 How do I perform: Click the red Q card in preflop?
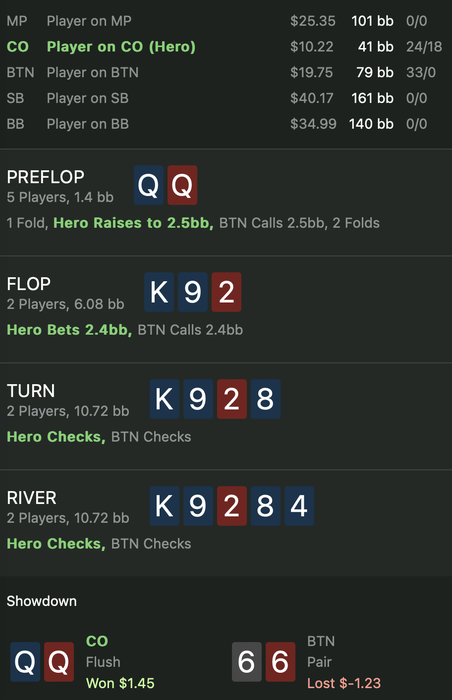click(182, 185)
